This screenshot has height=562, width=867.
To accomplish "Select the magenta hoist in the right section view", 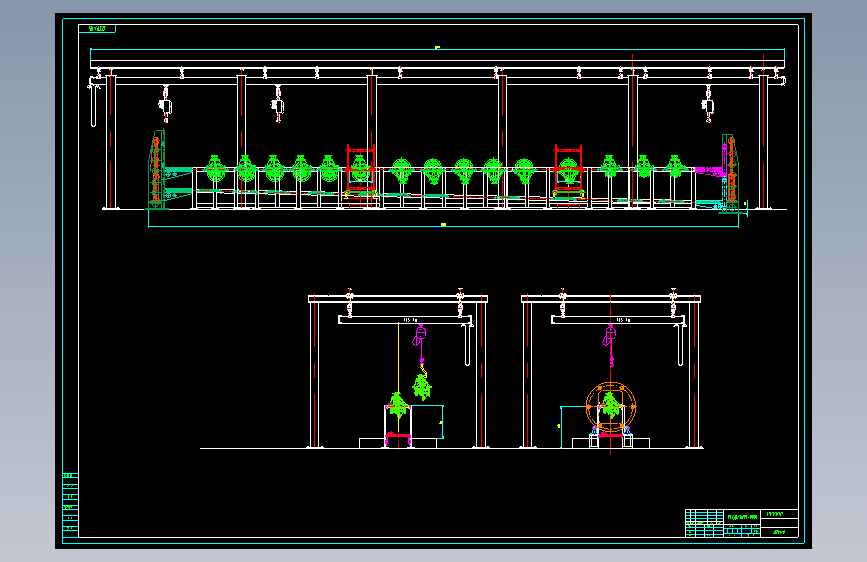I will coord(610,345).
